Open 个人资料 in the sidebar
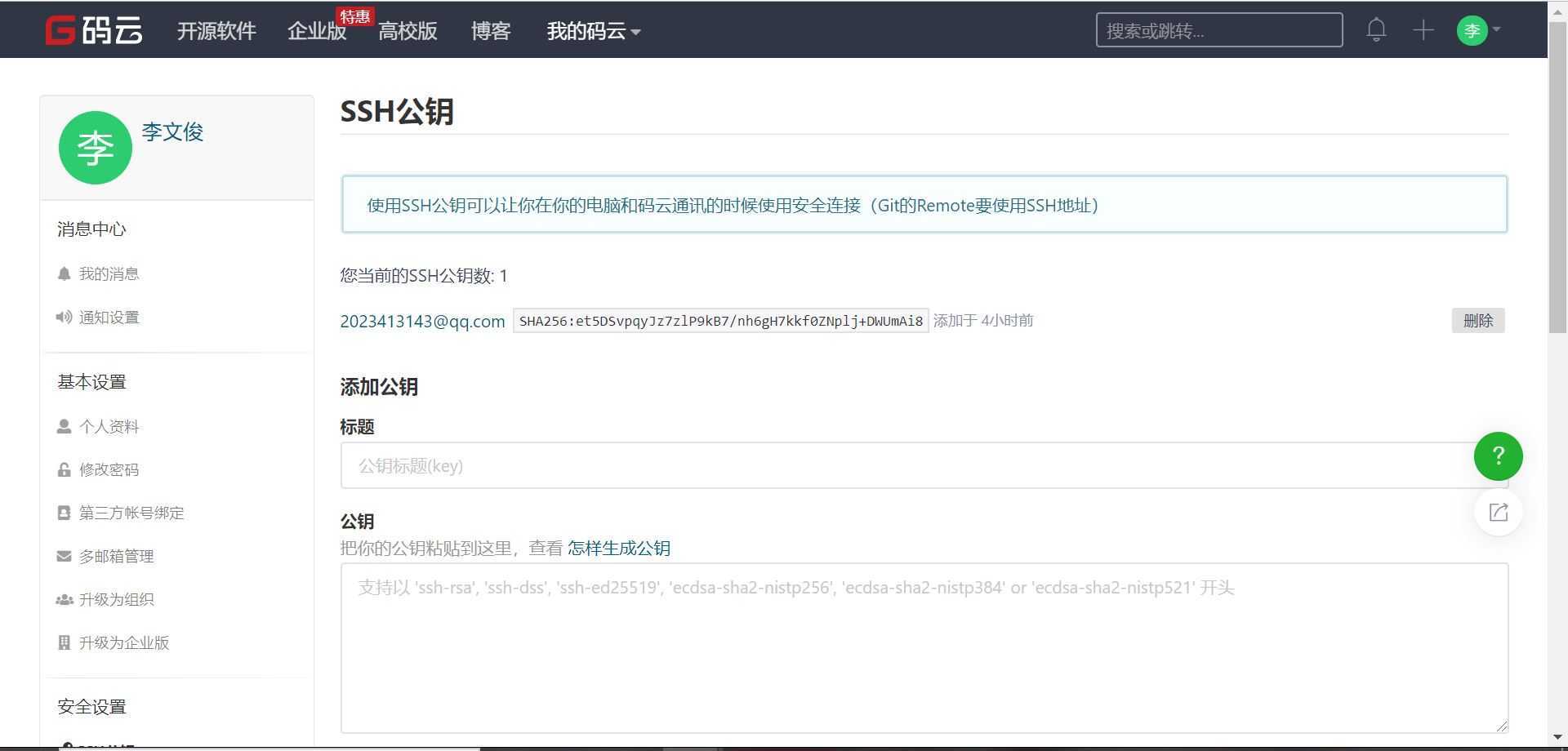This screenshot has height=751, width=1568. pyautogui.click(x=109, y=427)
